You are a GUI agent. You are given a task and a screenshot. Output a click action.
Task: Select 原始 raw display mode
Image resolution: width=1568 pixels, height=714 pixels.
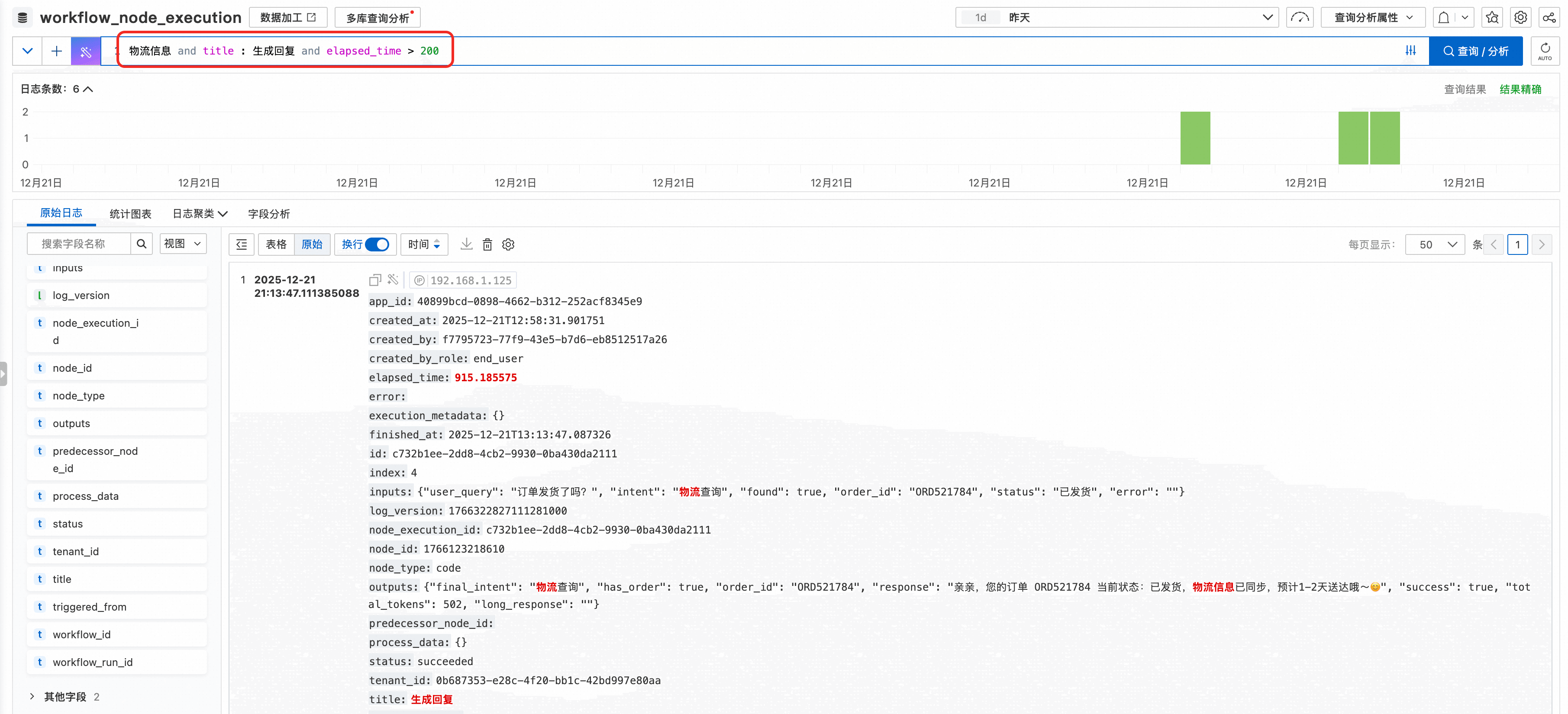point(312,244)
